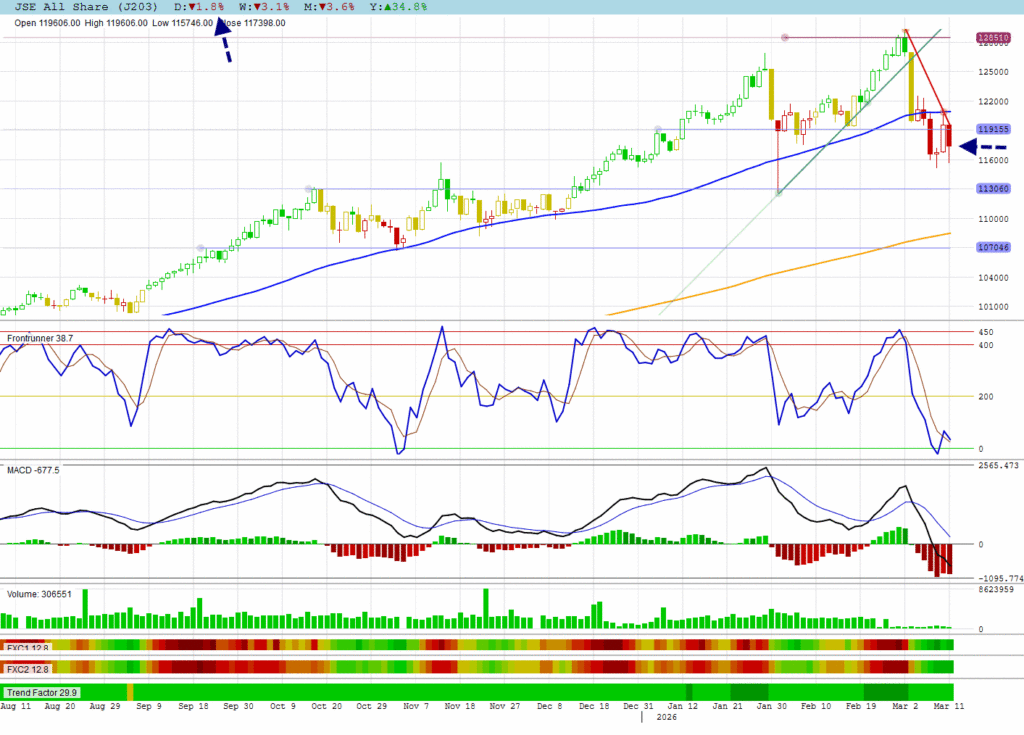The width and height of the screenshot is (1024, 735).
Task: Click the red down triangle beside weekly change
Action: [x=258, y=6]
